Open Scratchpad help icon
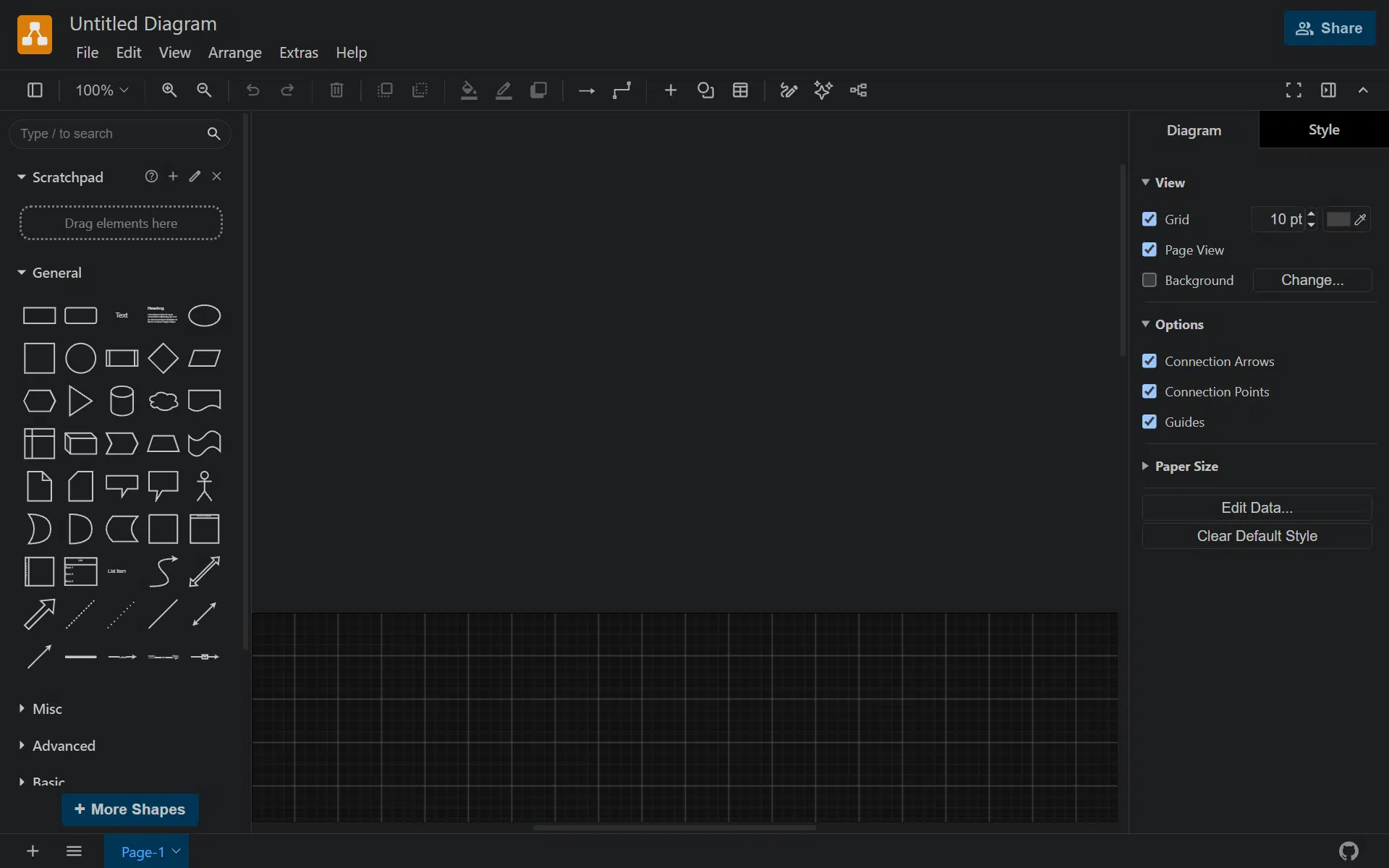This screenshot has height=868, width=1389. (x=151, y=176)
